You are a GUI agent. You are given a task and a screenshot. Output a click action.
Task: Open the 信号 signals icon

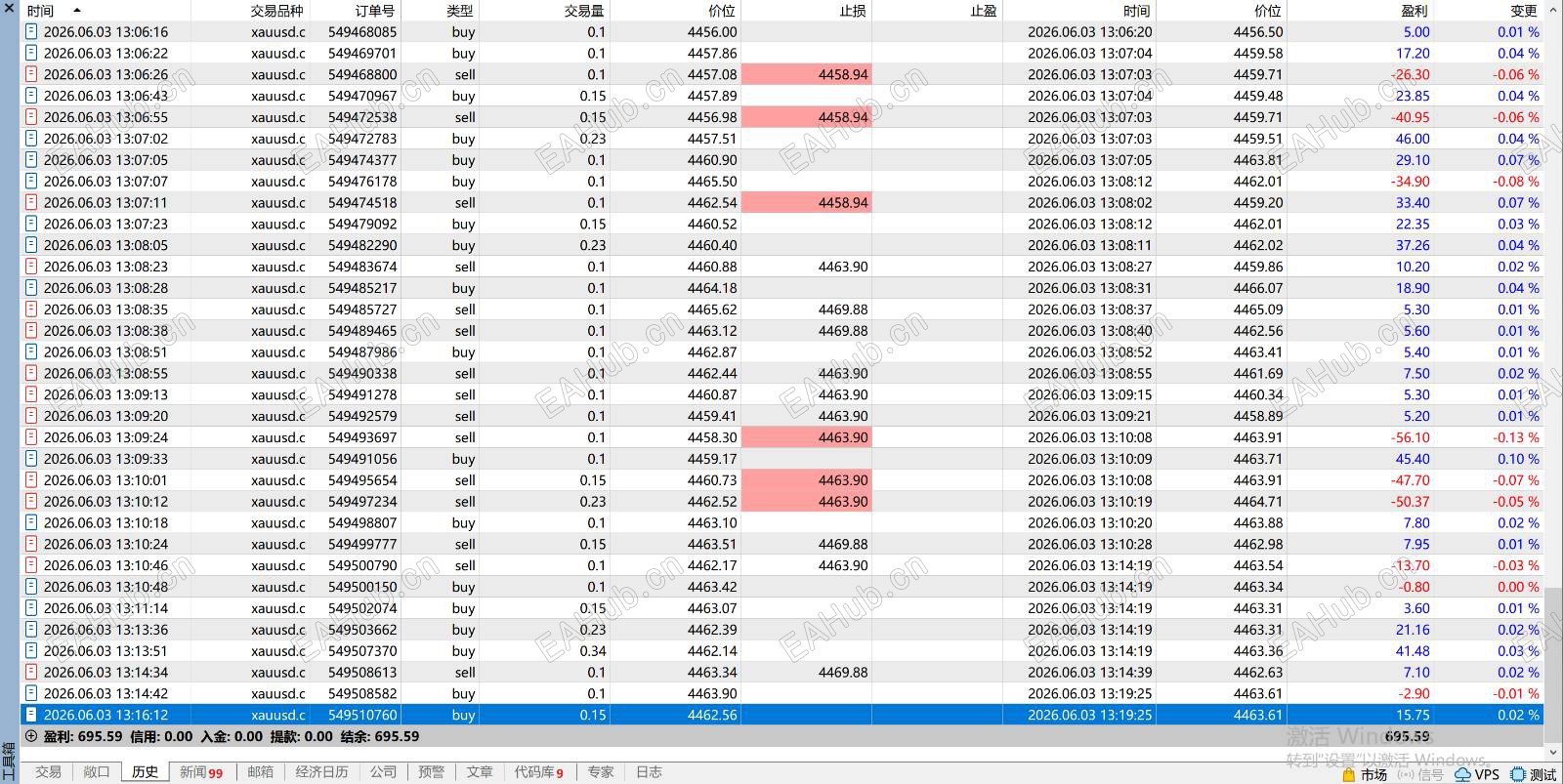point(1406,774)
